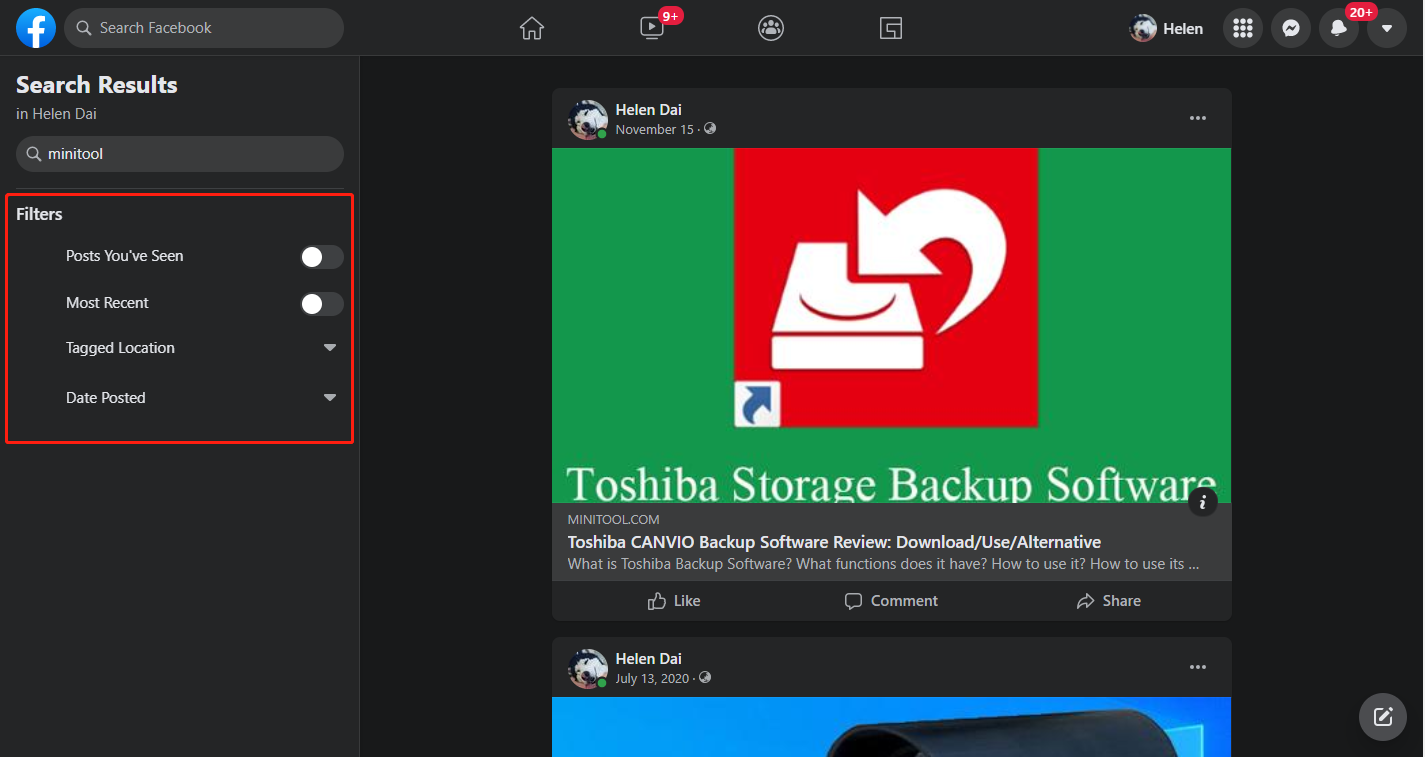Click the Search Results heading
This screenshot has width=1425, height=757.
(x=97, y=85)
